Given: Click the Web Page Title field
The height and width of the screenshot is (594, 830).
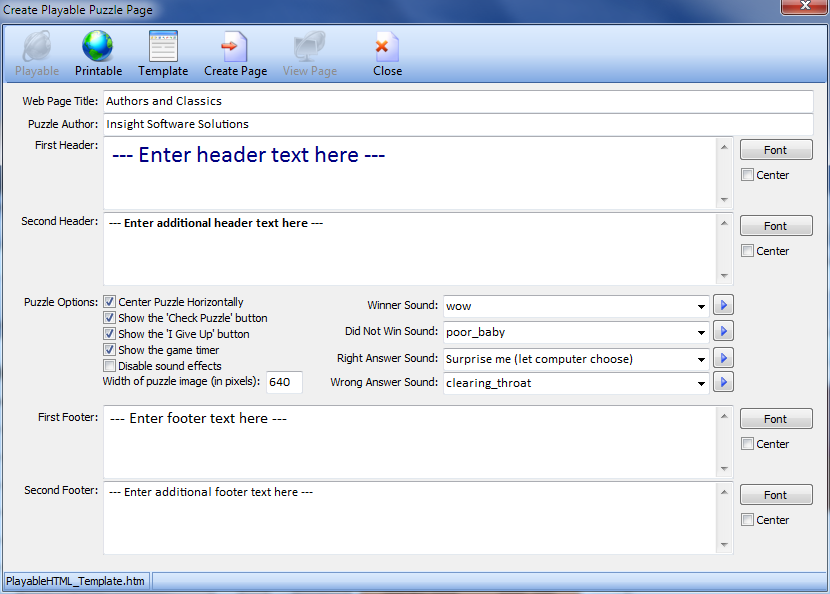Looking at the screenshot, I should point(458,101).
